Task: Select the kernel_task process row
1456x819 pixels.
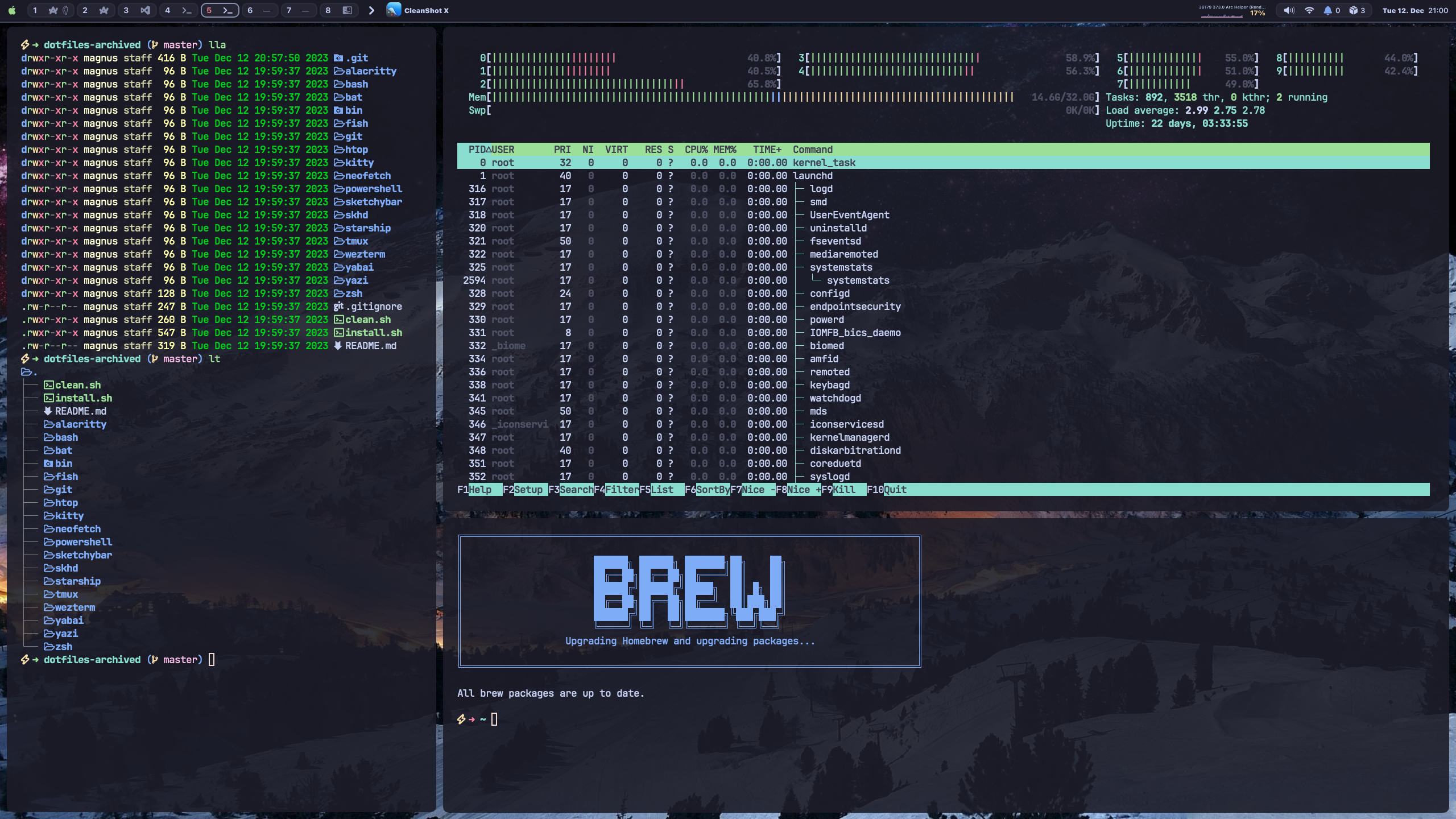Action: [824, 163]
